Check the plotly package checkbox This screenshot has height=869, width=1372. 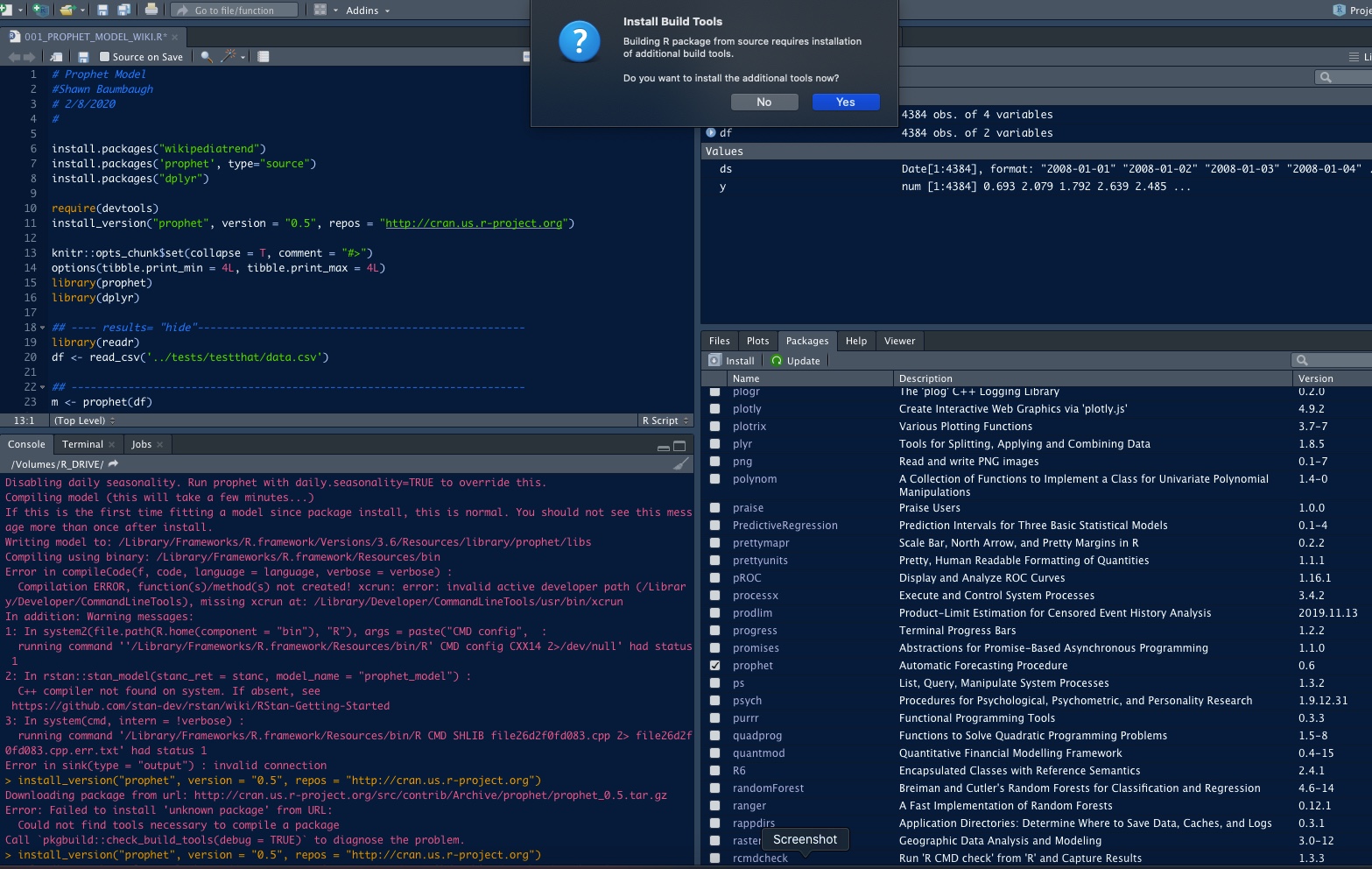coord(715,408)
